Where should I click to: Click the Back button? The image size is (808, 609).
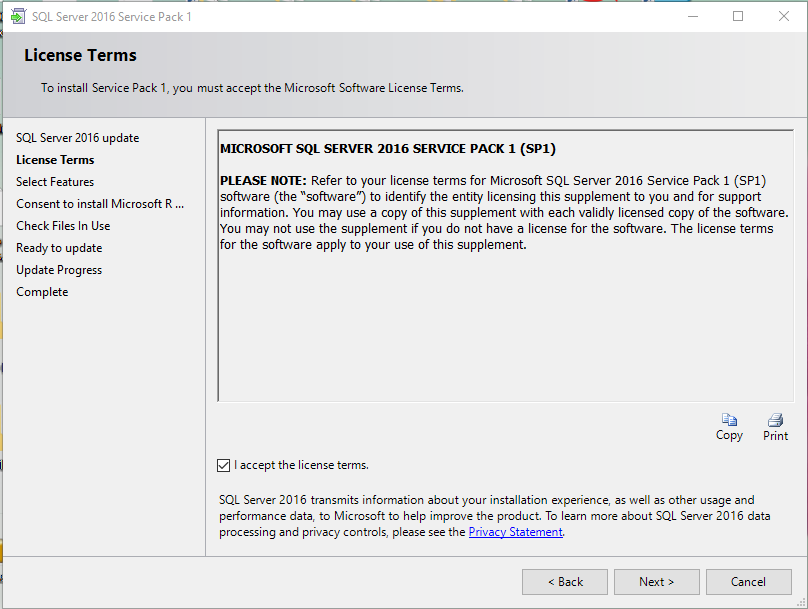pos(564,581)
